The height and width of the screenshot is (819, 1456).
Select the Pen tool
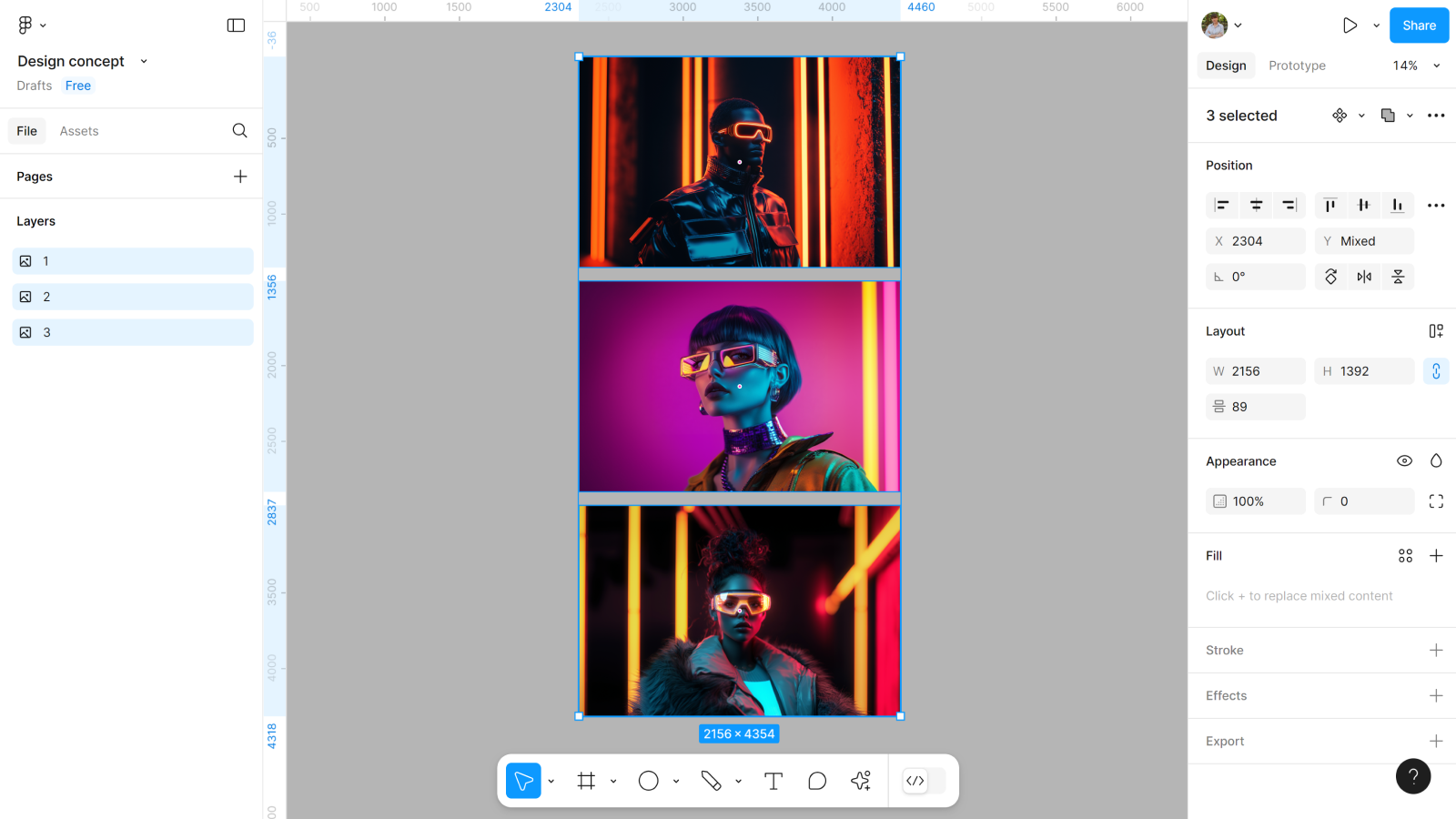click(711, 781)
